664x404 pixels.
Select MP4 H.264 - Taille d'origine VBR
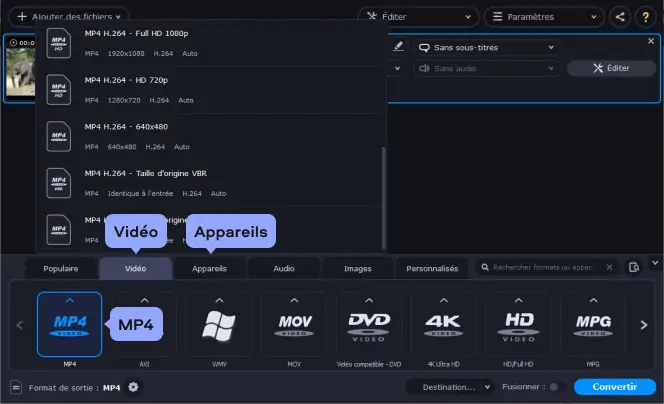tap(210, 183)
